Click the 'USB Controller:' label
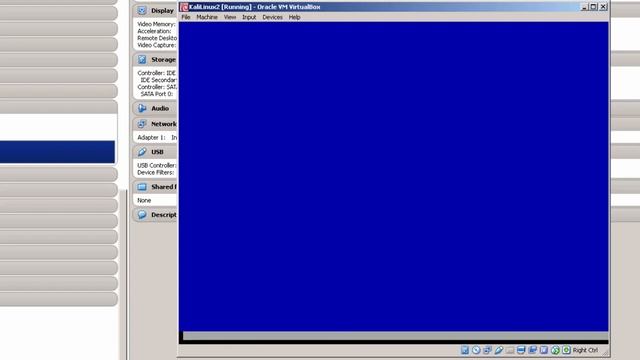The image size is (640, 360). click(x=157, y=165)
